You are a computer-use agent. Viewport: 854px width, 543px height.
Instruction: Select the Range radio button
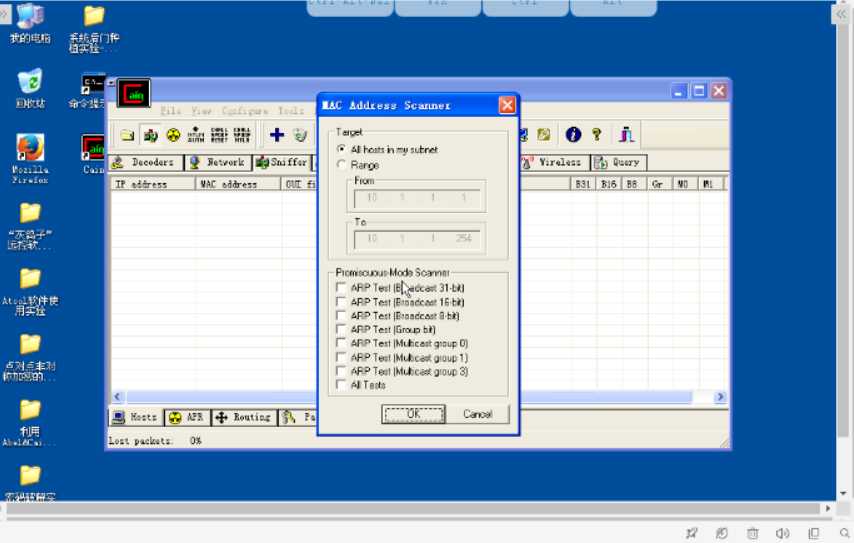point(341,164)
